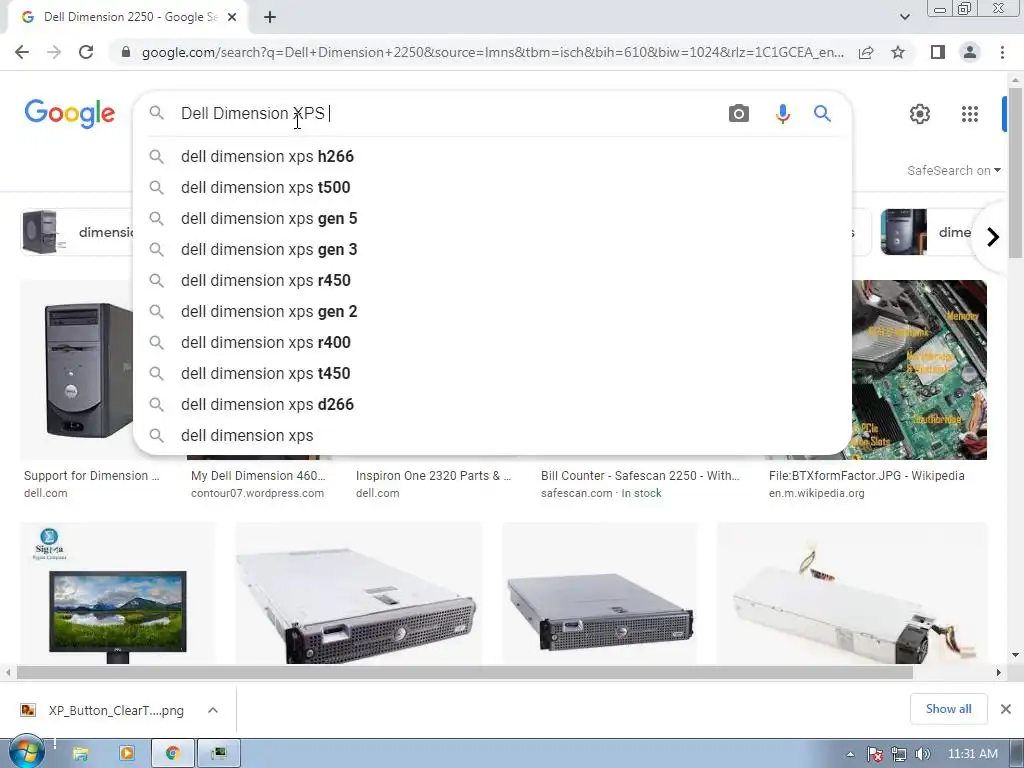Open dell.com Dimension tower image result
Viewport: 1024px width, 768px height.
coord(77,370)
